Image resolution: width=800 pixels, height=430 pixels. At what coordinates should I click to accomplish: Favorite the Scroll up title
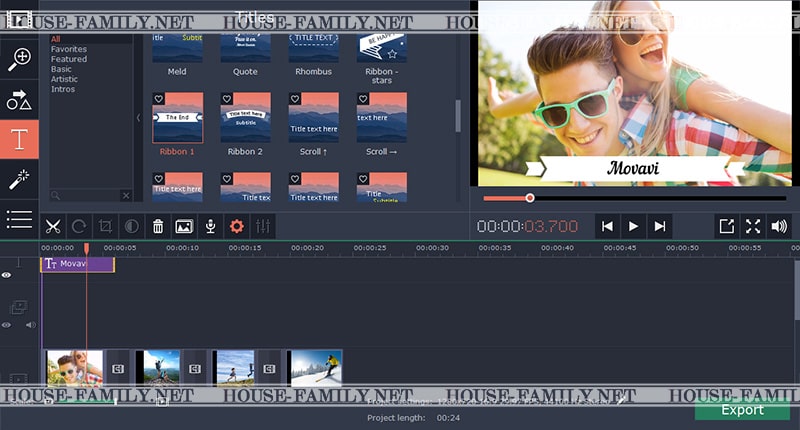[295, 99]
